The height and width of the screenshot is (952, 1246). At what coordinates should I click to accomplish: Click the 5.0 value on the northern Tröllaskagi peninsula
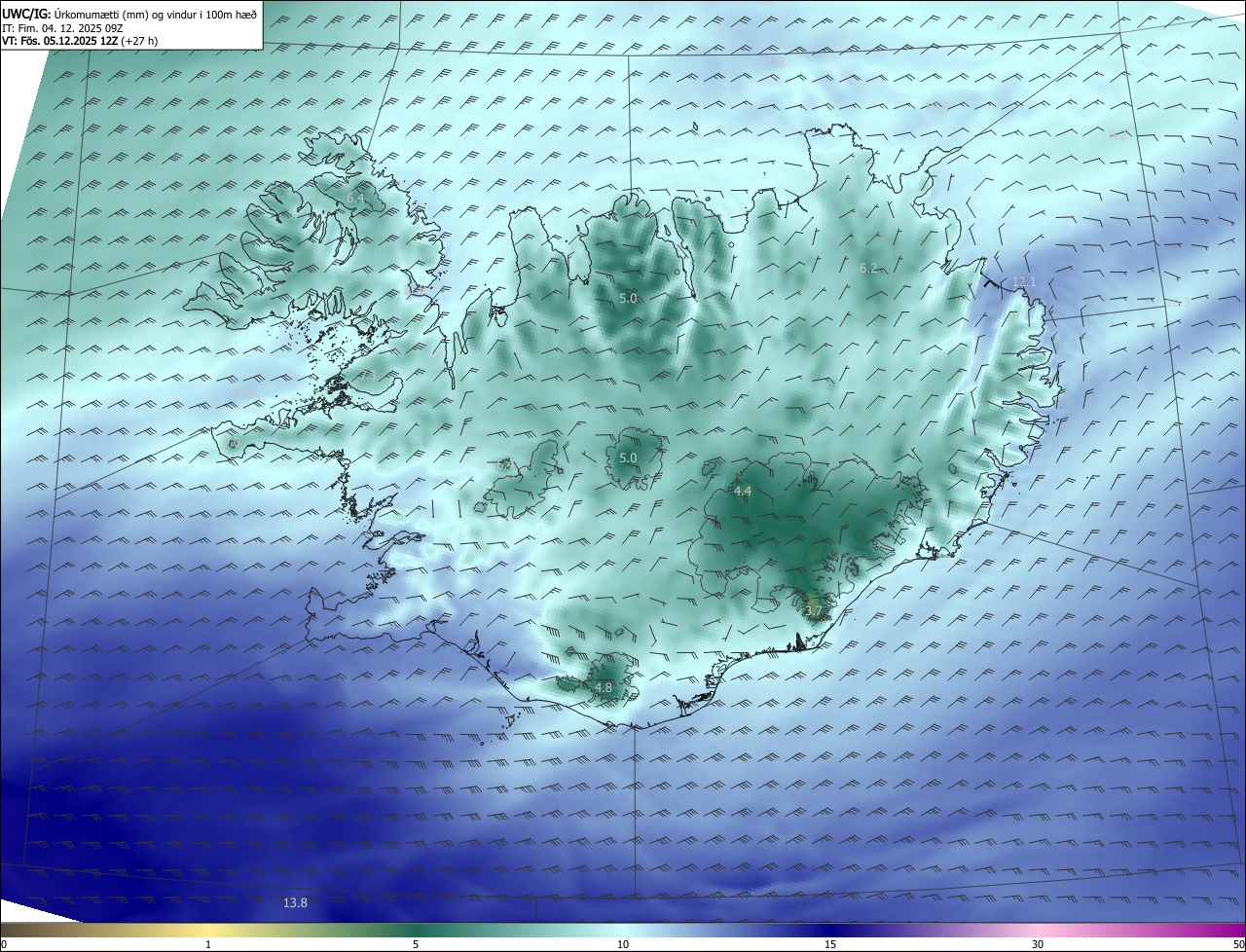point(628,299)
